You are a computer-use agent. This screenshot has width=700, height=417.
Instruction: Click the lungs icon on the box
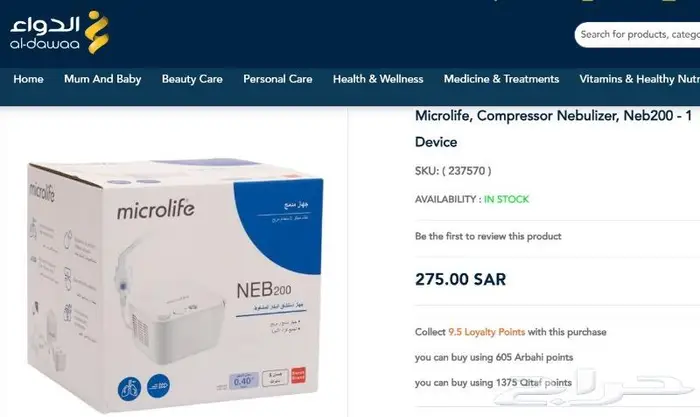pos(130,388)
